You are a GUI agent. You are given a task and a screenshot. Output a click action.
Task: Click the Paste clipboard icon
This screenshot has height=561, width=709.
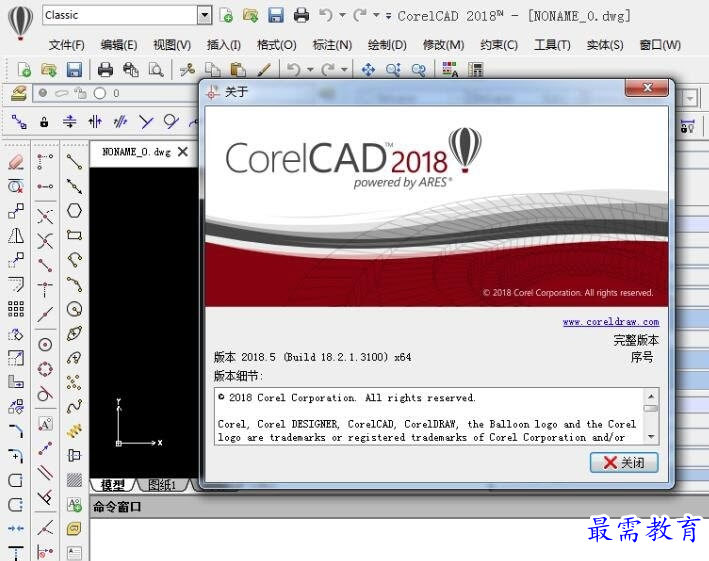coord(238,70)
